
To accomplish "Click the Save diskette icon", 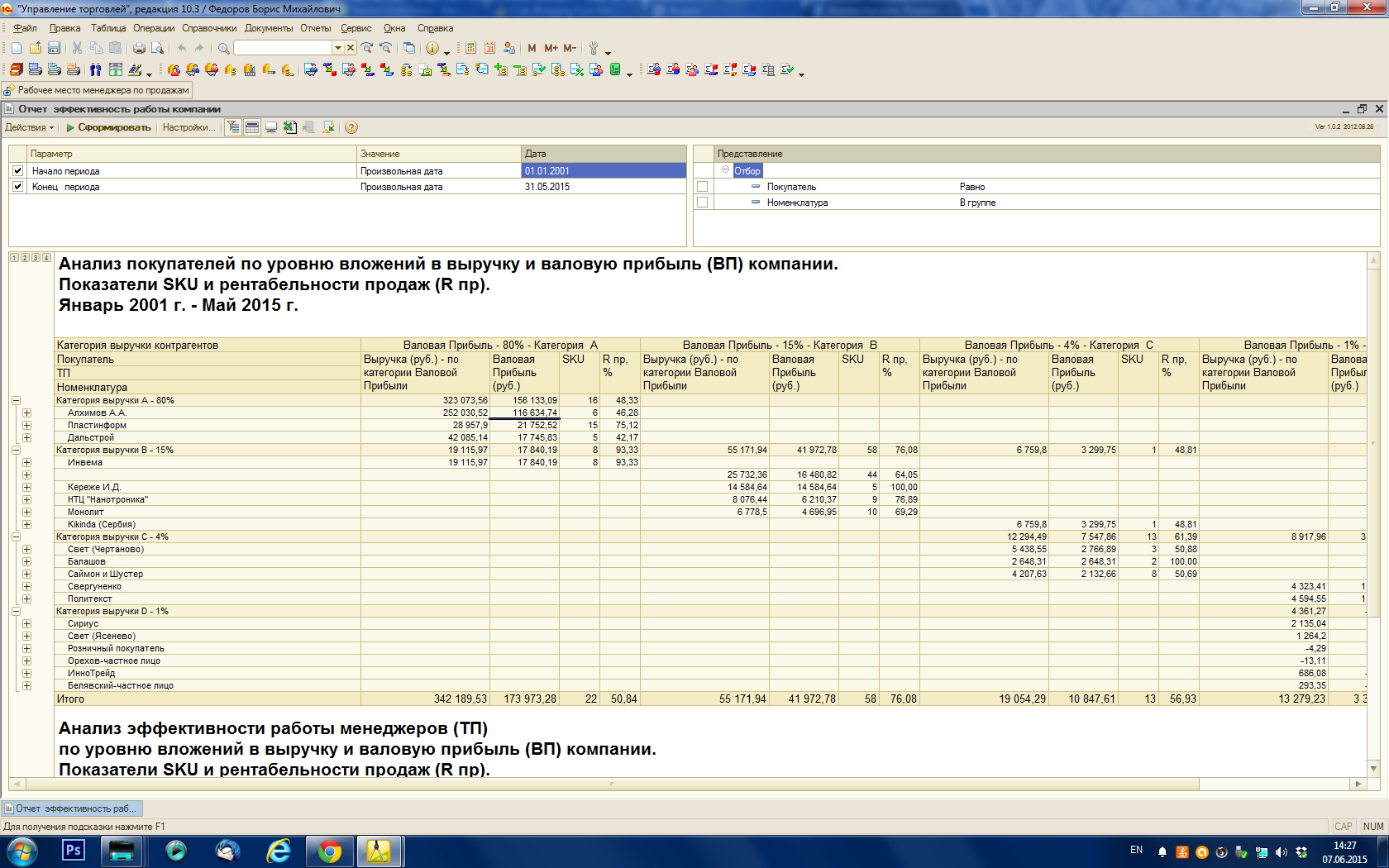I will (x=54, y=48).
